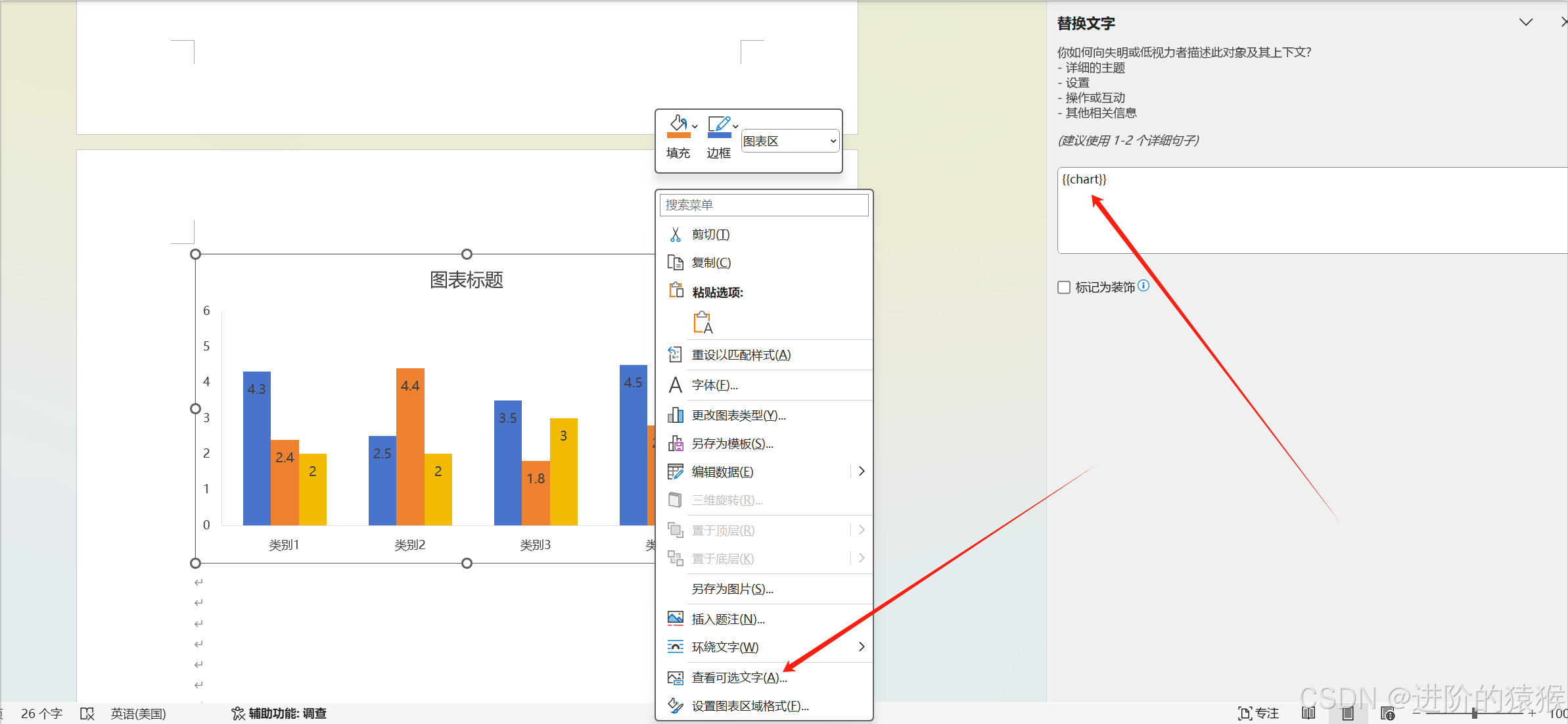This screenshot has height=724, width=1568.
Task: Click the zoom slider handle
Action: click(1475, 713)
